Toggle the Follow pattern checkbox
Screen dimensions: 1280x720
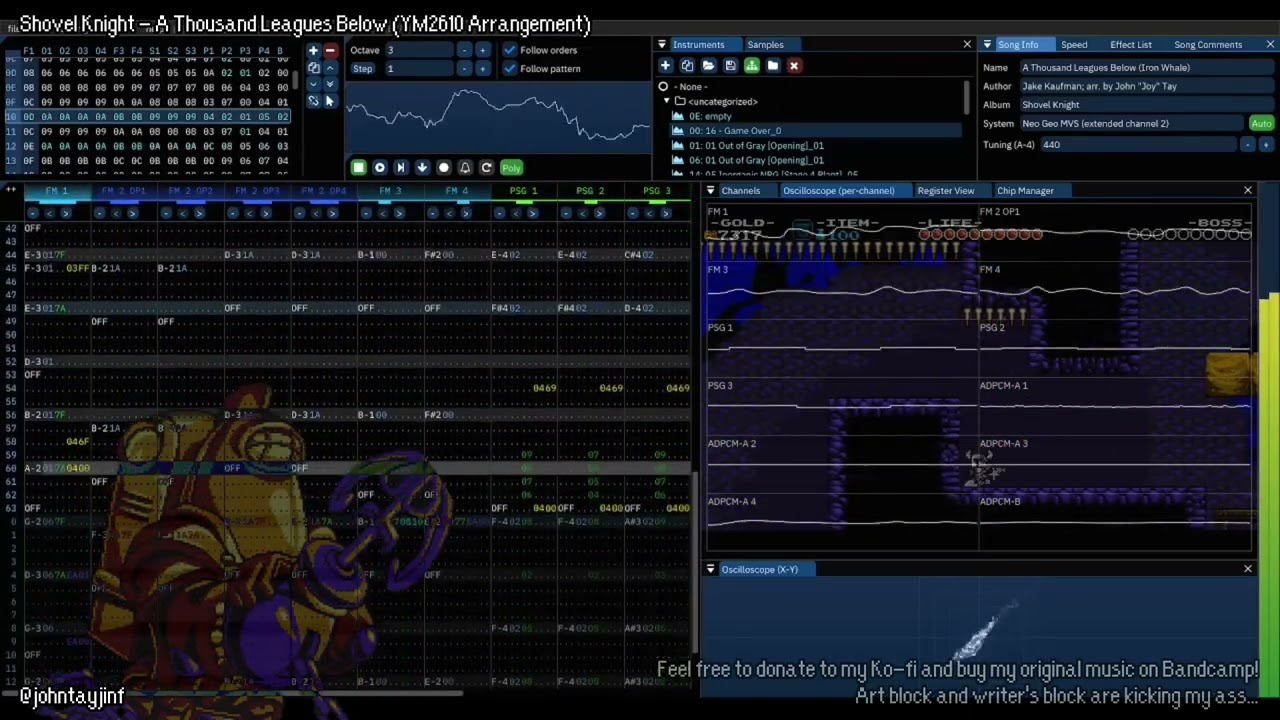click(x=510, y=69)
